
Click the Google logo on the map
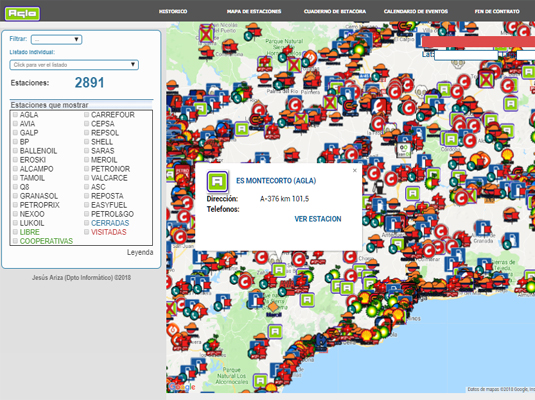[x=182, y=386]
